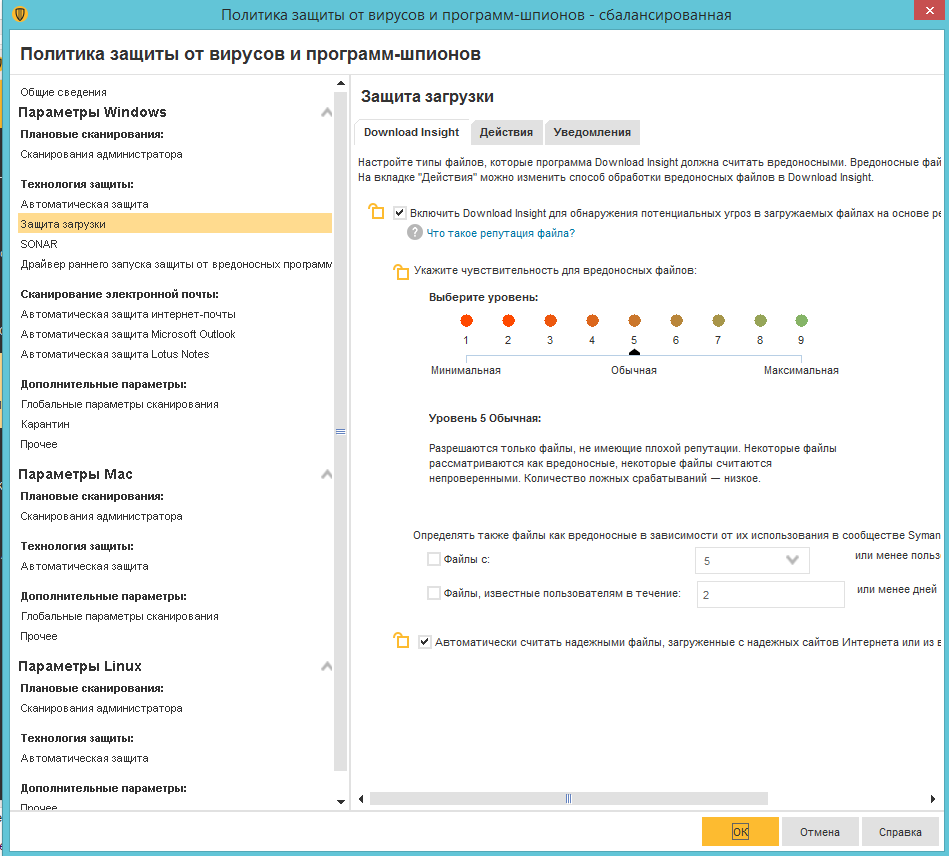Open Автоматическая защита under Параметры Linux

click(x=85, y=758)
